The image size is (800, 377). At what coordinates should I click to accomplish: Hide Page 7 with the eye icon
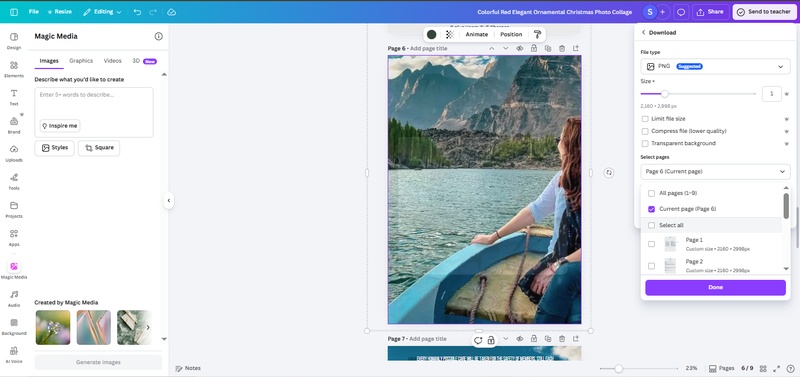(519, 339)
